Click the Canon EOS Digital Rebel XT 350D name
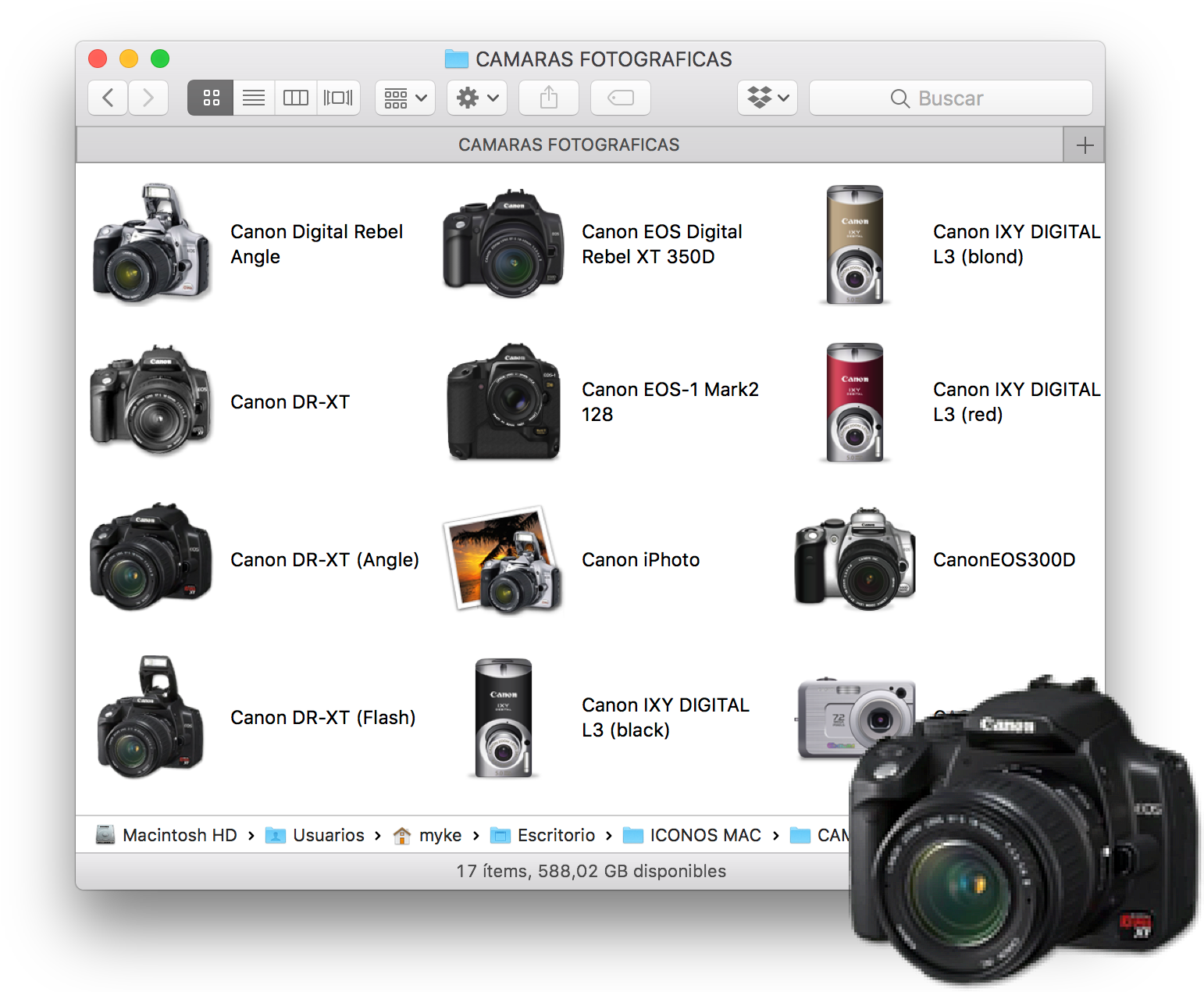The height and width of the screenshot is (992, 1204). (x=662, y=244)
